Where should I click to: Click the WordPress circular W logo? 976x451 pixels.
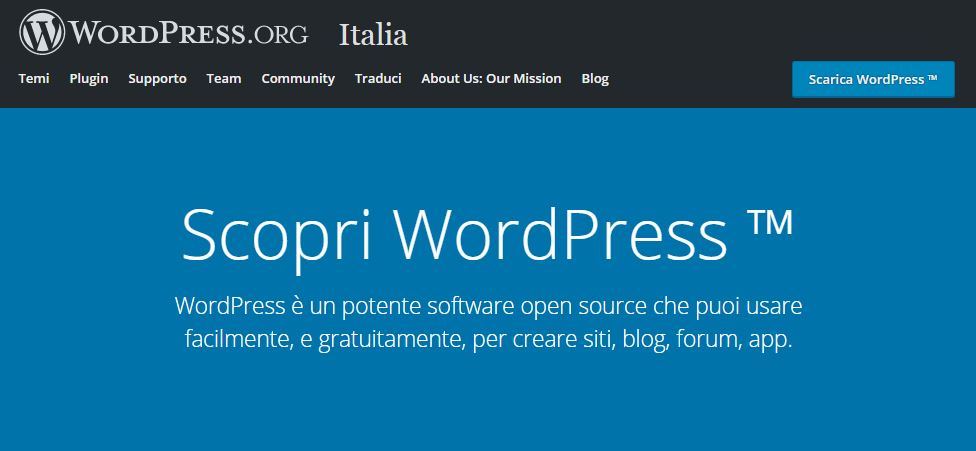42,32
